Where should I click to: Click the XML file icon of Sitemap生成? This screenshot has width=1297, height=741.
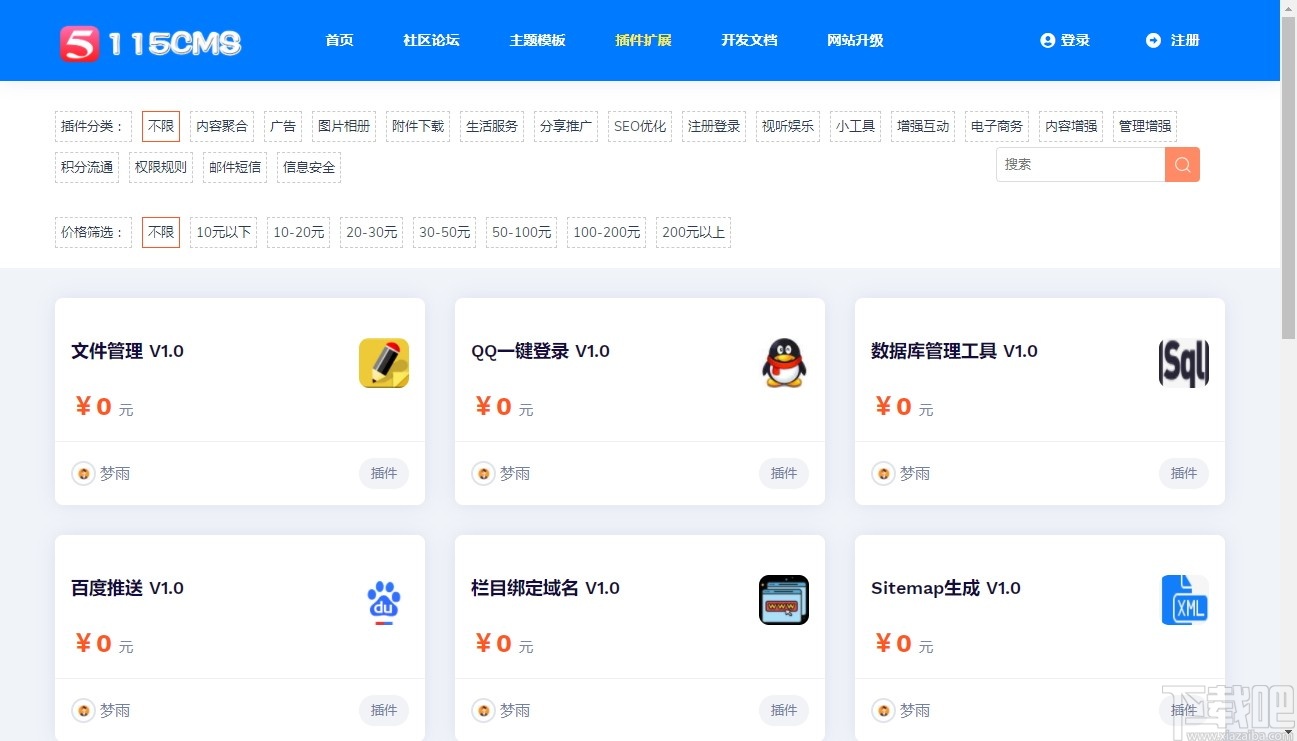point(1184,600)
